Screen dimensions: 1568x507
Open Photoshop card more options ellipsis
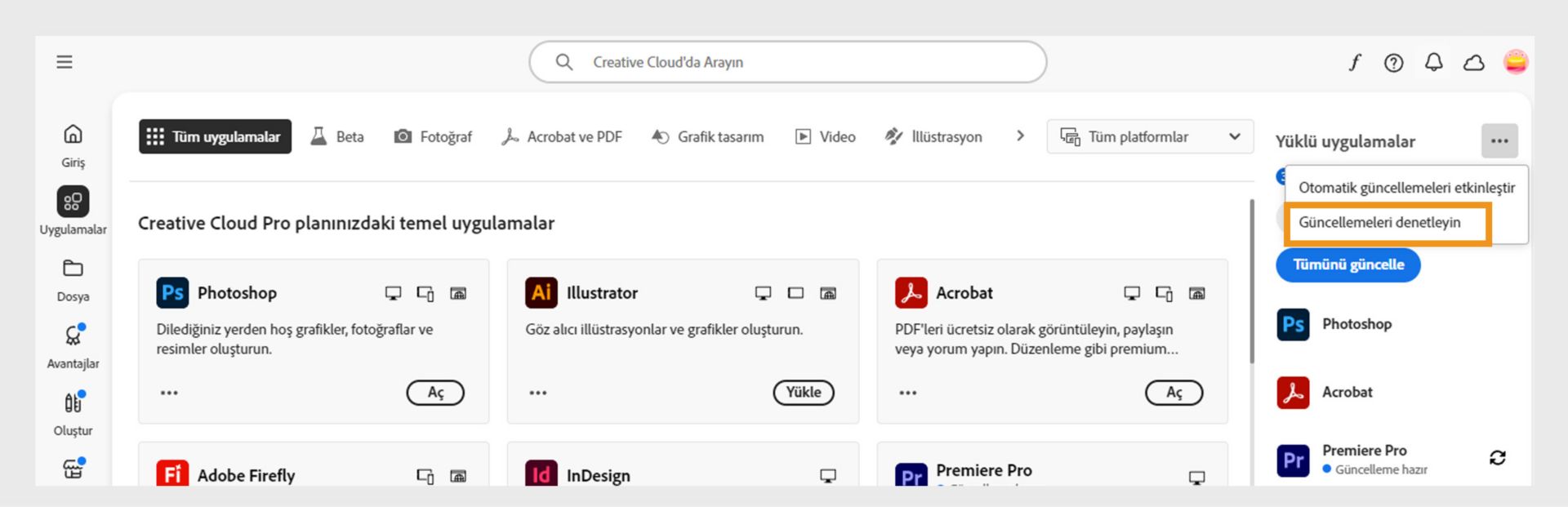click(x=169, y=393)
